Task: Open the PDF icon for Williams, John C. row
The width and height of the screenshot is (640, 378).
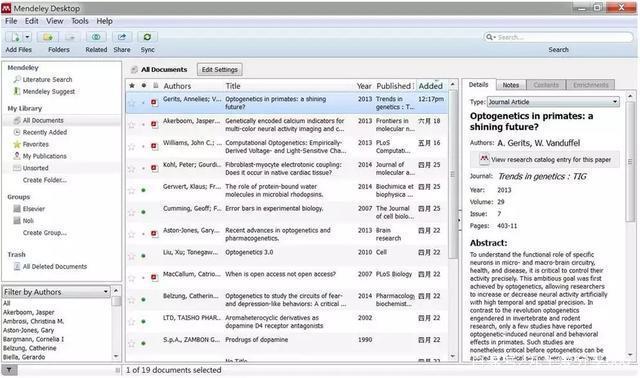Action: pos(154,146)
